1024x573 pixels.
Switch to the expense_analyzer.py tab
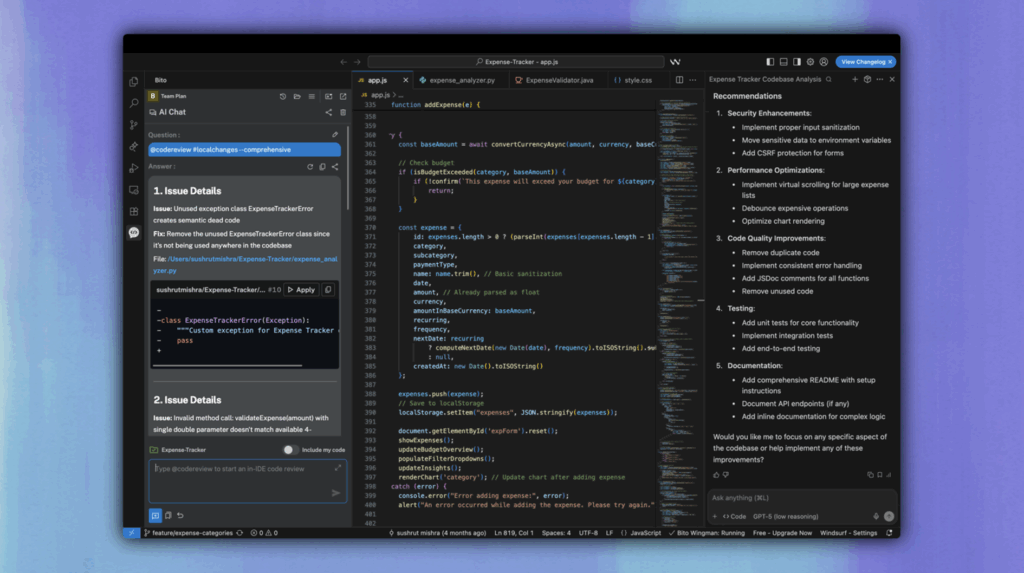(461, 80)
